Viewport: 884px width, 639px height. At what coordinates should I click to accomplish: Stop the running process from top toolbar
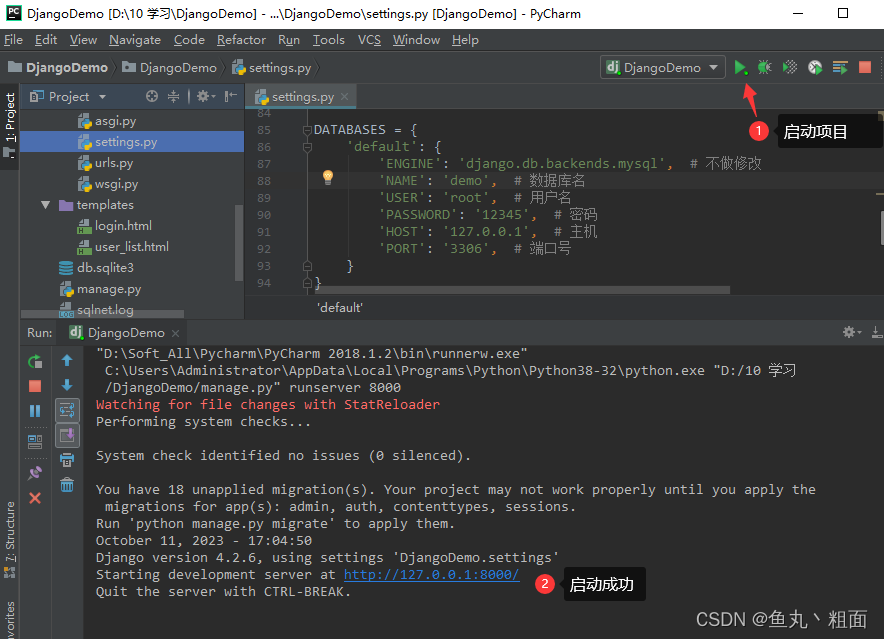[865, 68]
